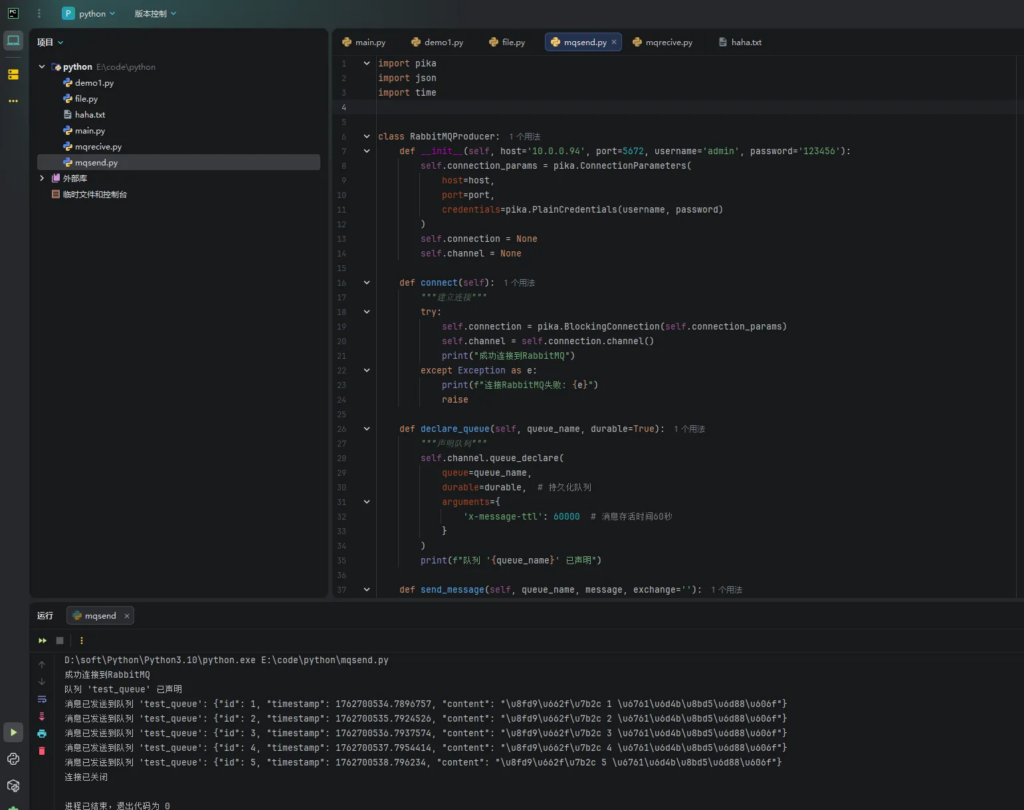
Task: Toggle the Project tool window button
Action: [x=13, y=41]
